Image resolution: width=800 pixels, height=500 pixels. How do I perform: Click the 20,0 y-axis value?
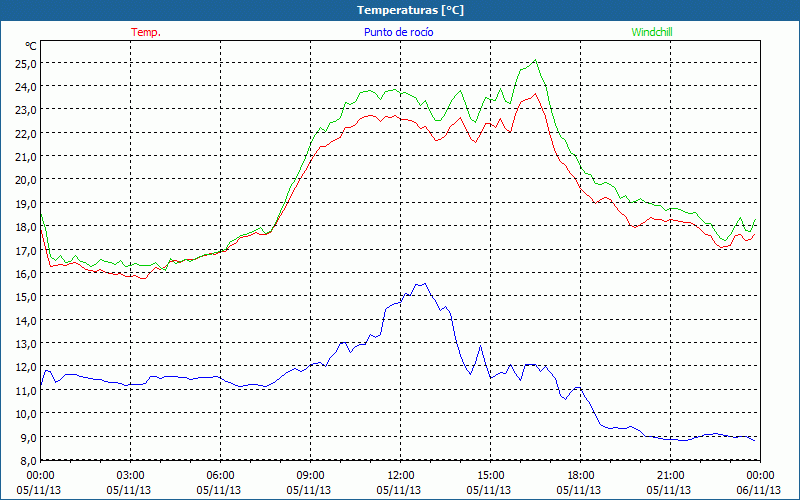pos(27,180)
